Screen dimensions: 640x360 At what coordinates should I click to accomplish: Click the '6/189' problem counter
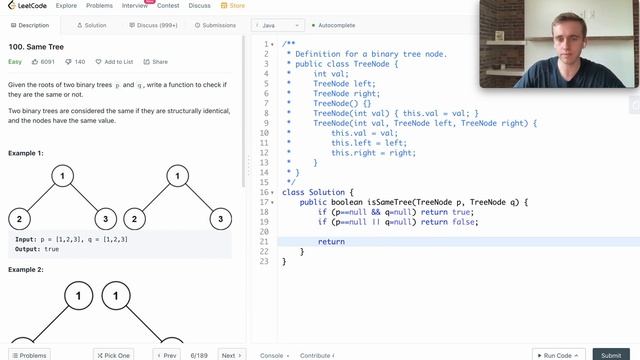tap(199, 356)
